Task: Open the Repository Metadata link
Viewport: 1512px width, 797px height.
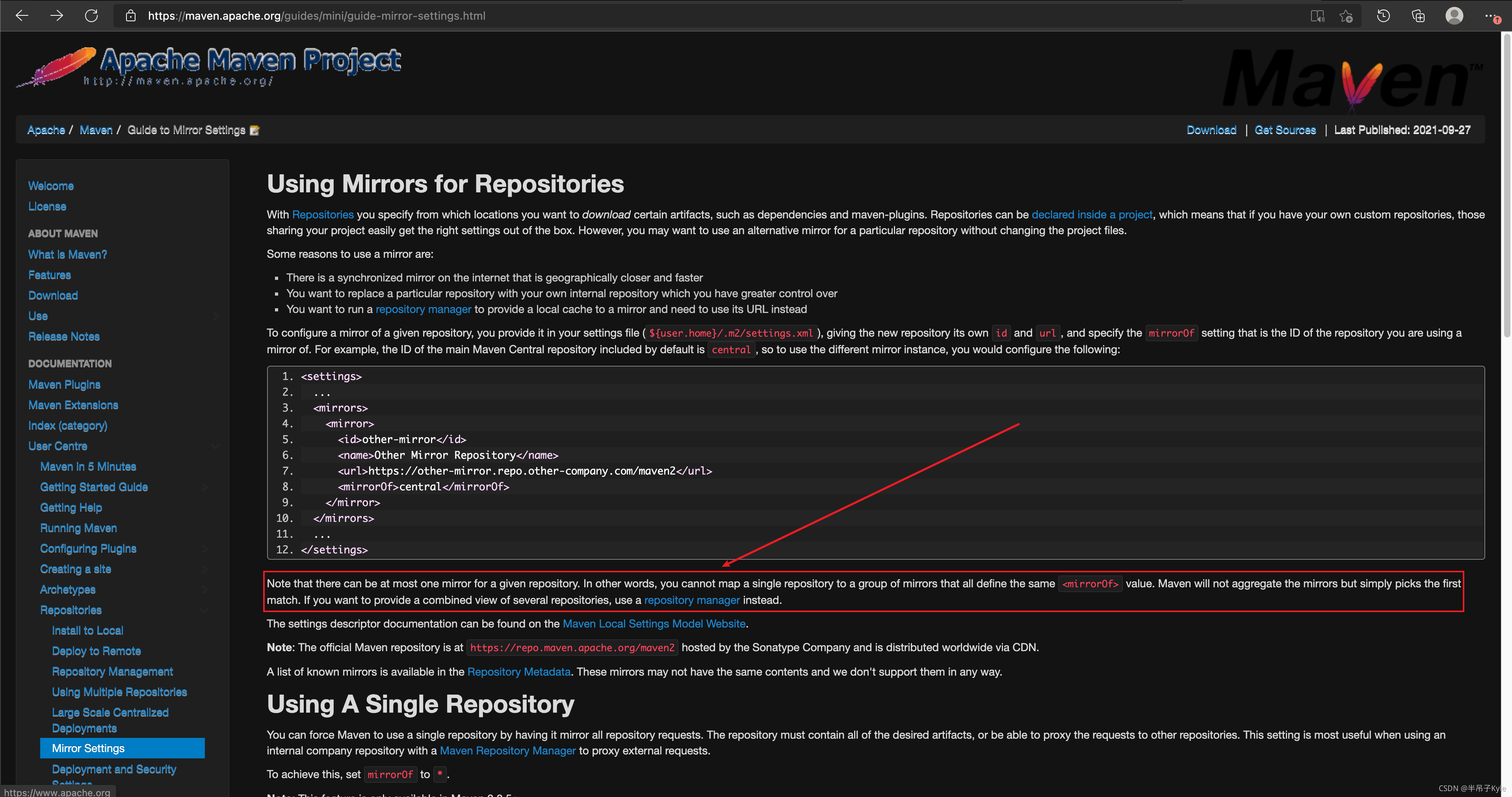Action: coord(519,672)
